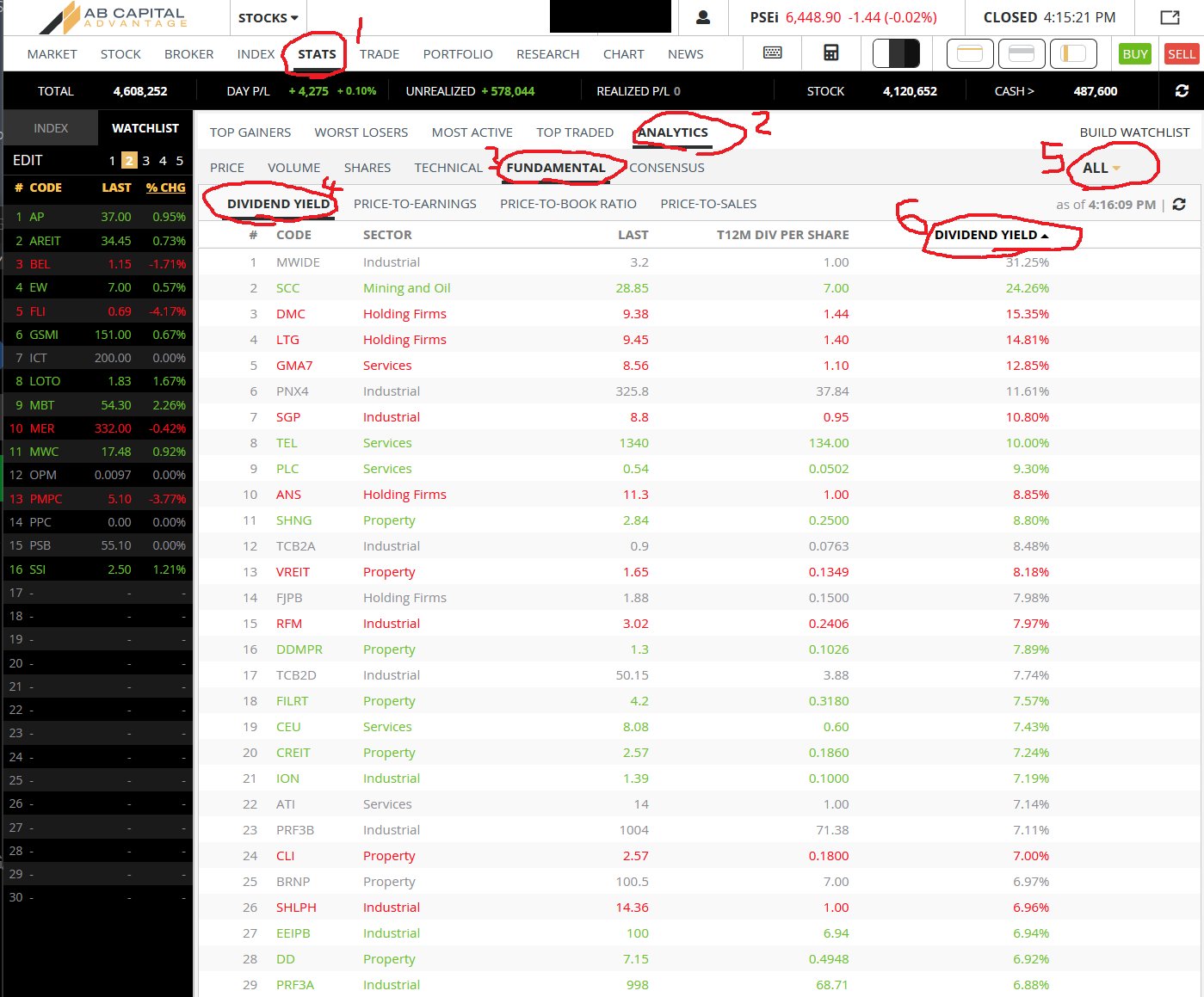Open the STOCKS dropdown menu
This screenshot has height=997, width=1204.
point(266,17)
